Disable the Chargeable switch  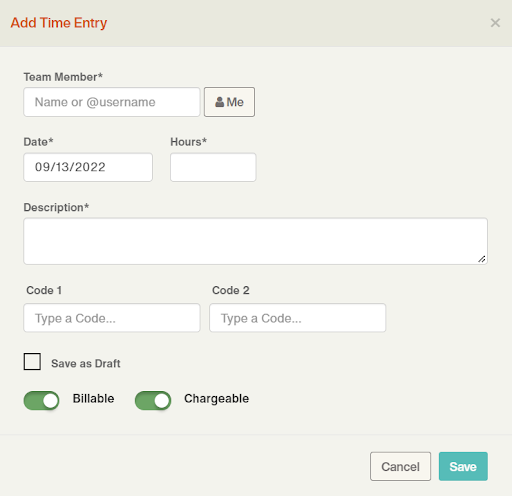click(x=153, y=400)
